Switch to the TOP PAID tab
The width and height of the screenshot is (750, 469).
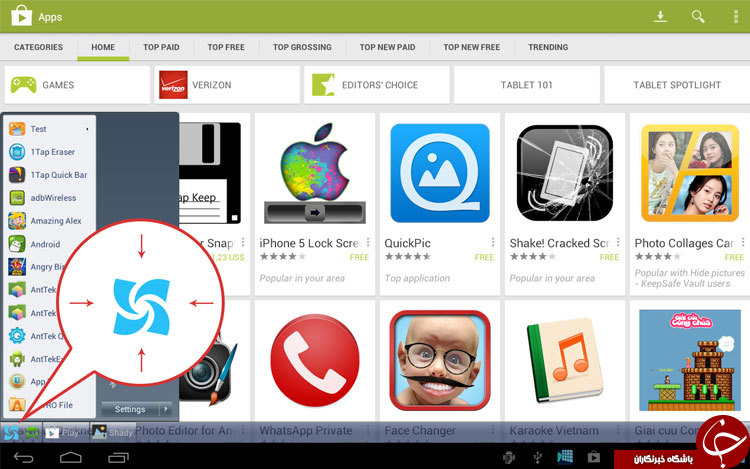161,47
